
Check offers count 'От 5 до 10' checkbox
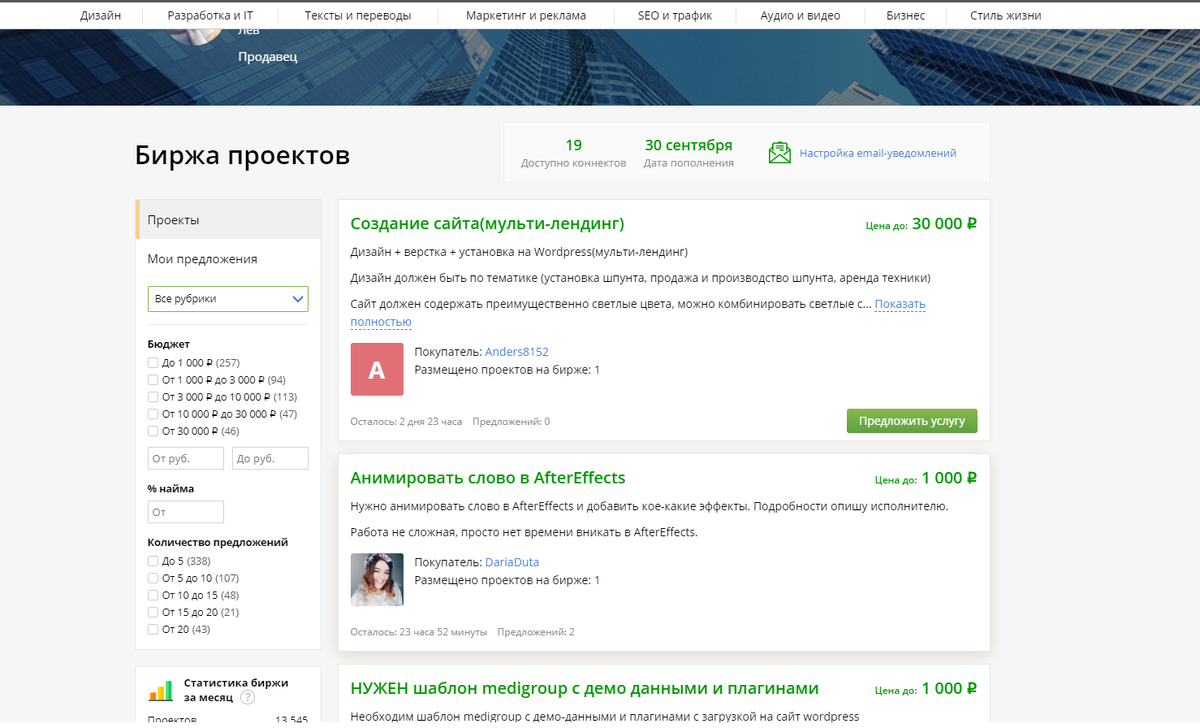coord(153,578)
